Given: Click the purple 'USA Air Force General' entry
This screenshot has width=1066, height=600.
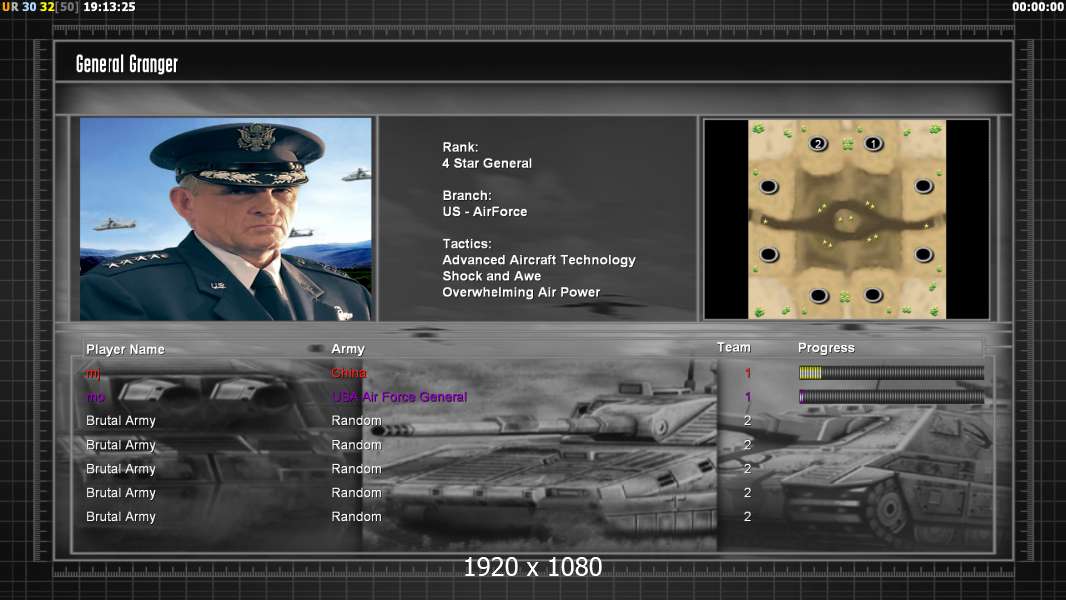Looking at the screenshot, I should [x=400, y=397].
